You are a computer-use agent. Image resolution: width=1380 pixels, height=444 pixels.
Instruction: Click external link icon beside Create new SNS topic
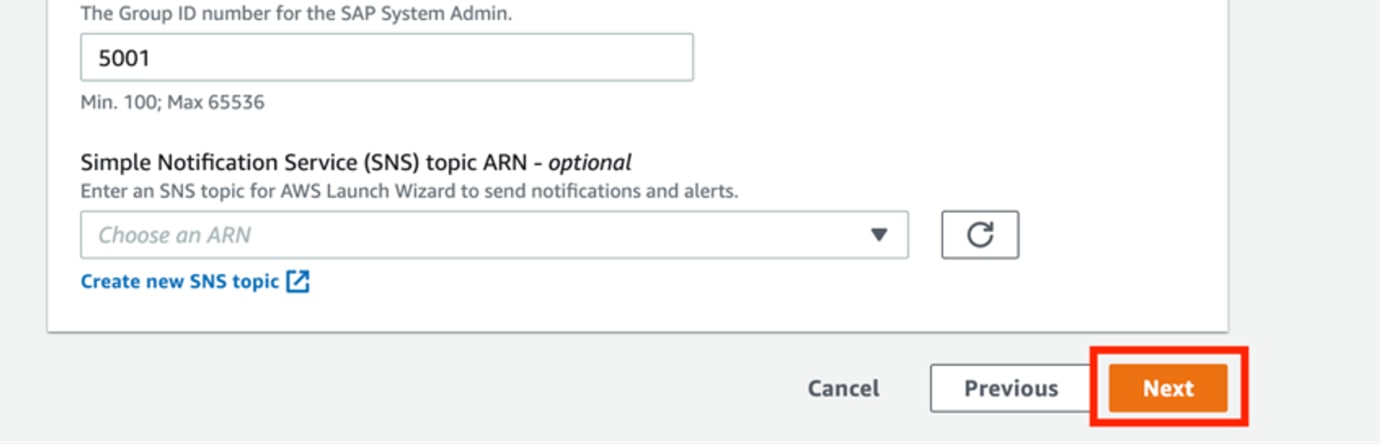[x=298, y=282]
